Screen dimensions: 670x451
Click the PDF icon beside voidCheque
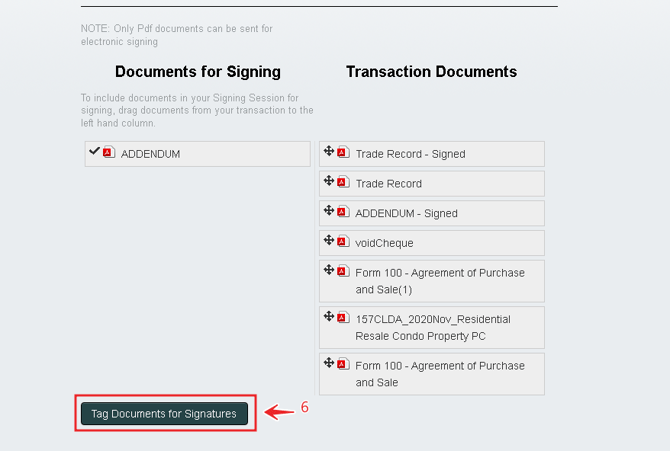342,242
